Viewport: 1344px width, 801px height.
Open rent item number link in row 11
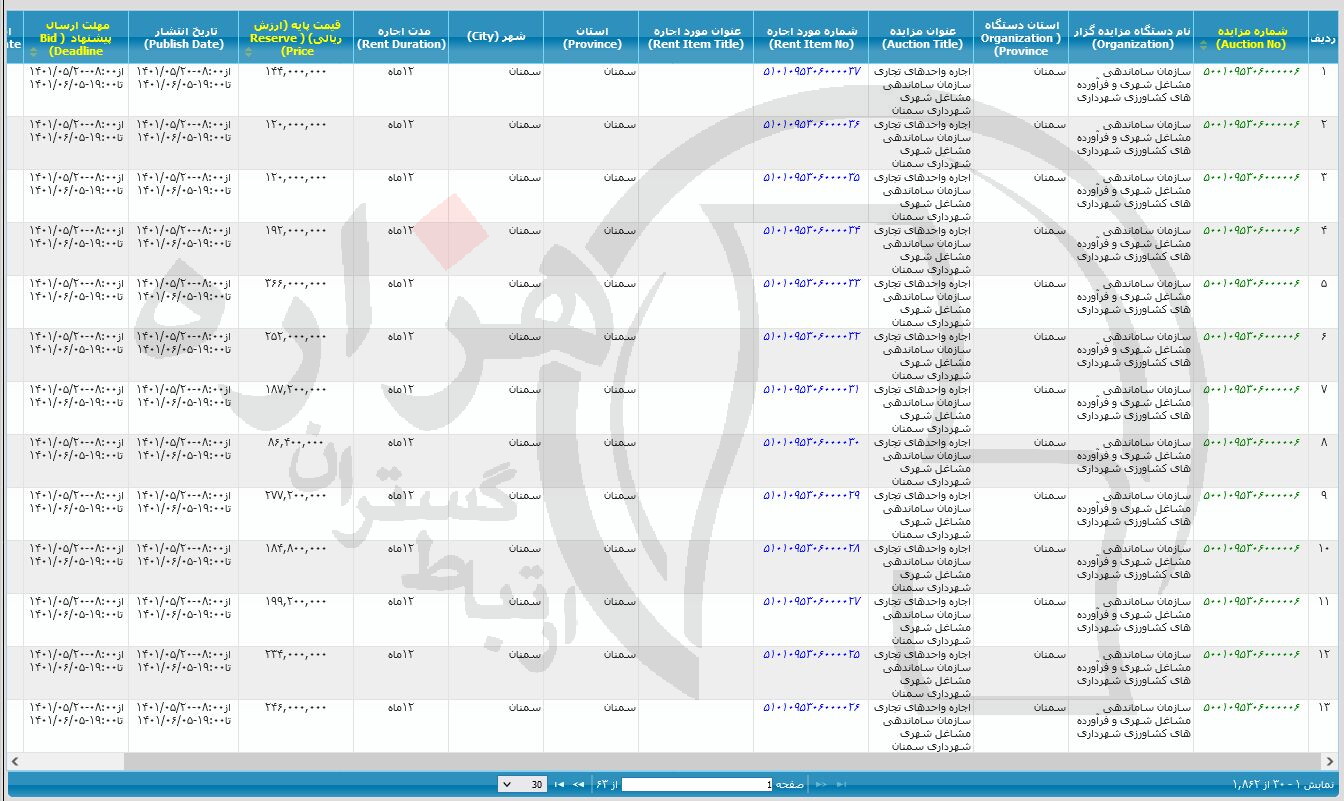click(811, 601)
